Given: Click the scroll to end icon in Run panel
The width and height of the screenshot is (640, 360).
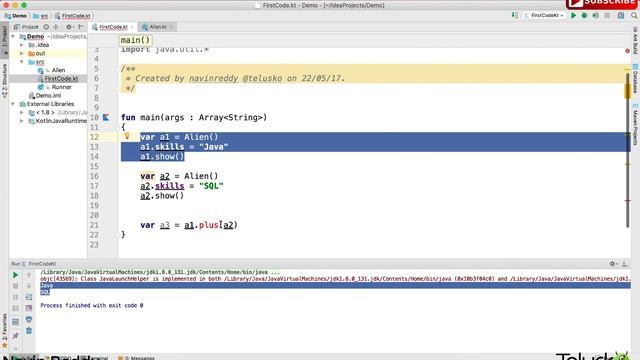Looking at the screenshot, I should [29, 308].
